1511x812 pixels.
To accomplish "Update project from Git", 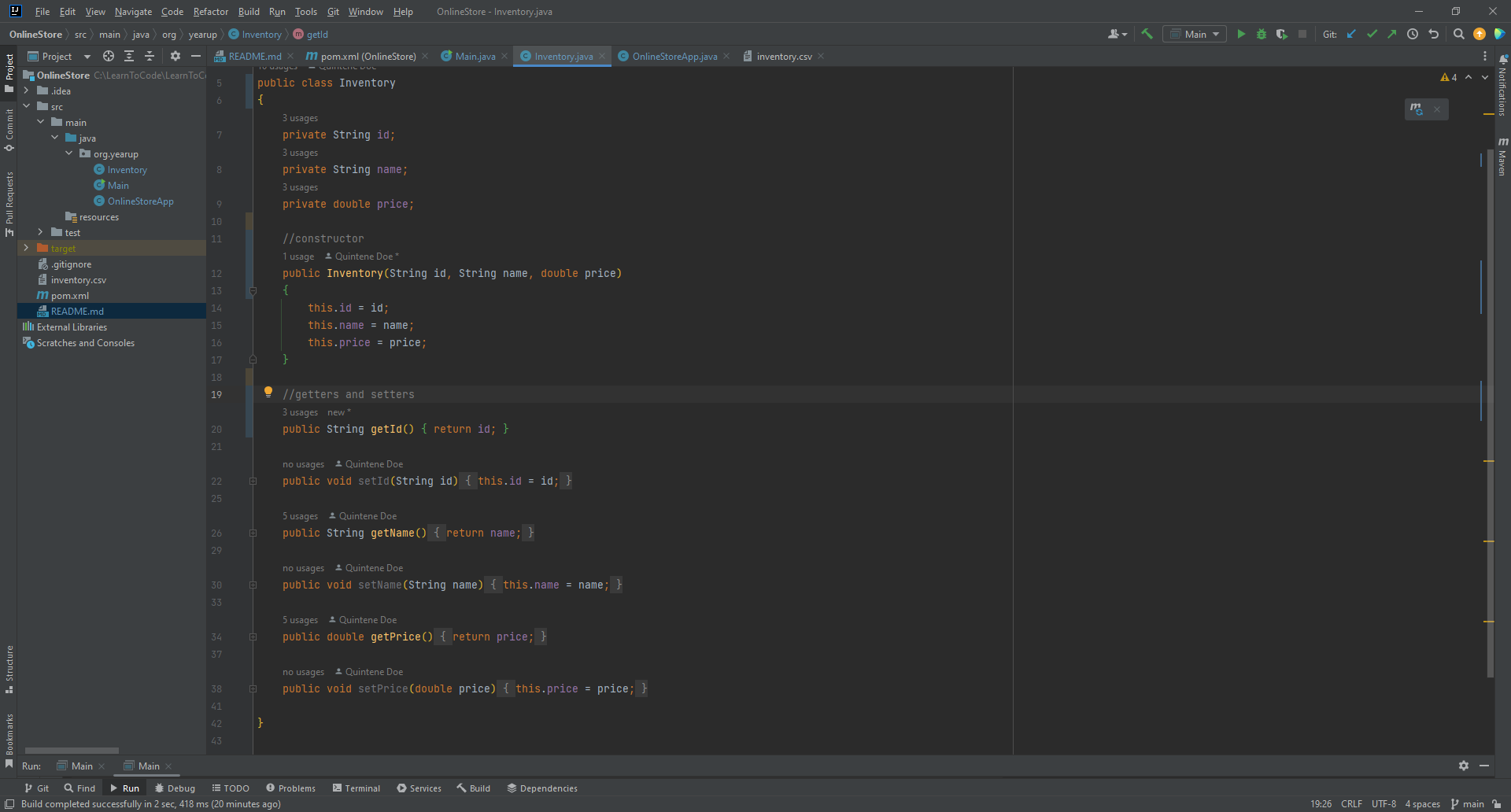I will tap(1352, 34).
